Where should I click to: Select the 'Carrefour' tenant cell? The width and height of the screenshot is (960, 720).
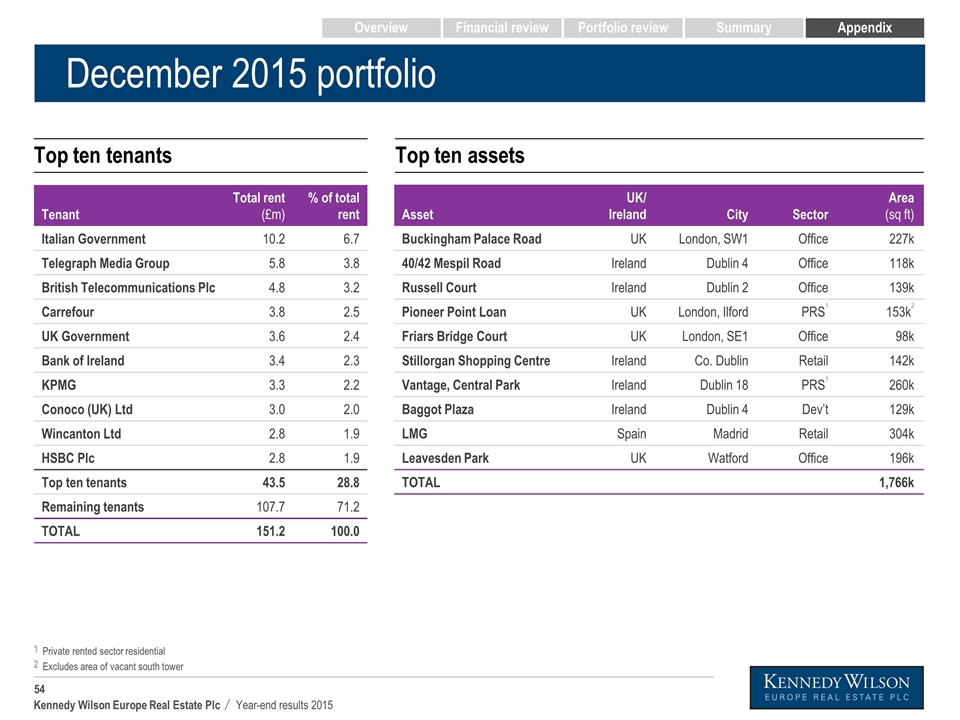tap(68, 312)
